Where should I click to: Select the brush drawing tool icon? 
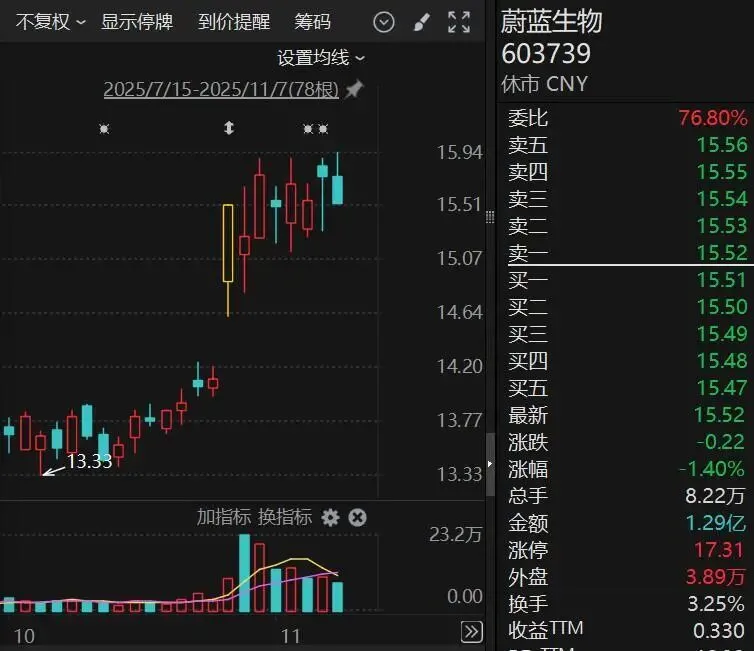pos(421,22)
